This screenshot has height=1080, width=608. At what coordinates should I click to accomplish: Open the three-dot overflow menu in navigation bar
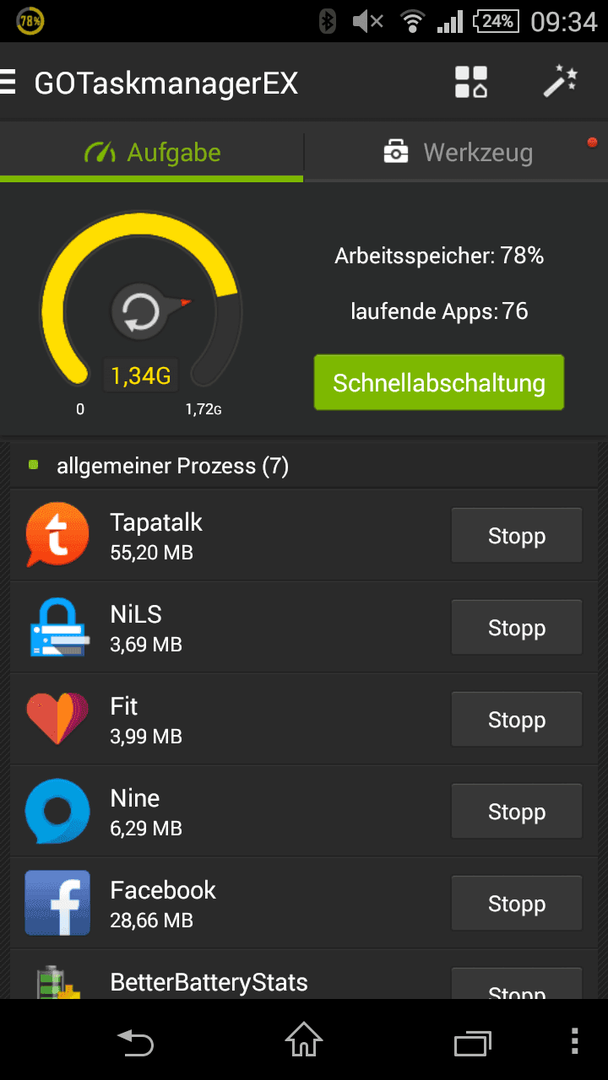click(x=576, y=1041)
